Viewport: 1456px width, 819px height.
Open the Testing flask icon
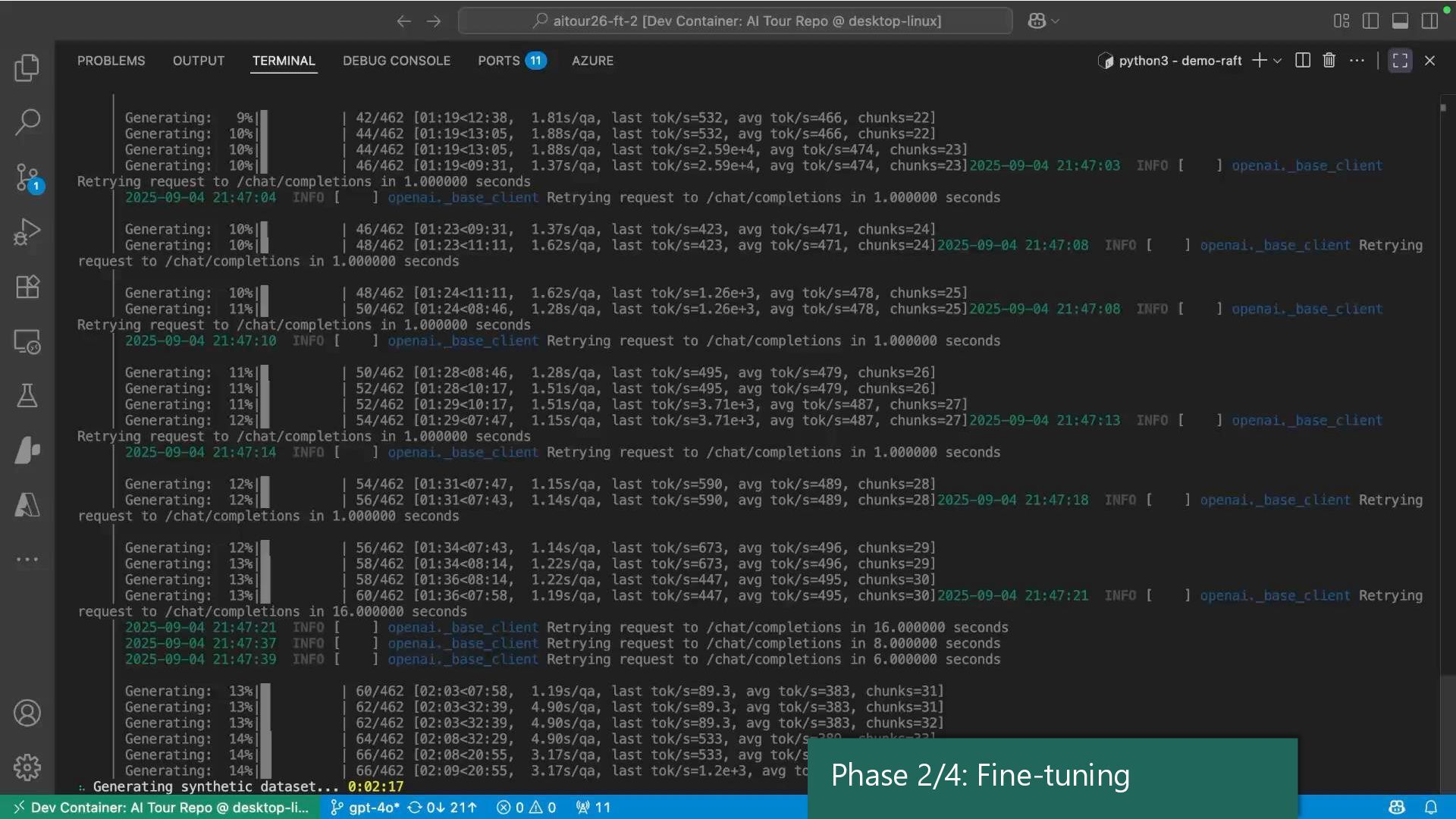click(x=27, y=395)
